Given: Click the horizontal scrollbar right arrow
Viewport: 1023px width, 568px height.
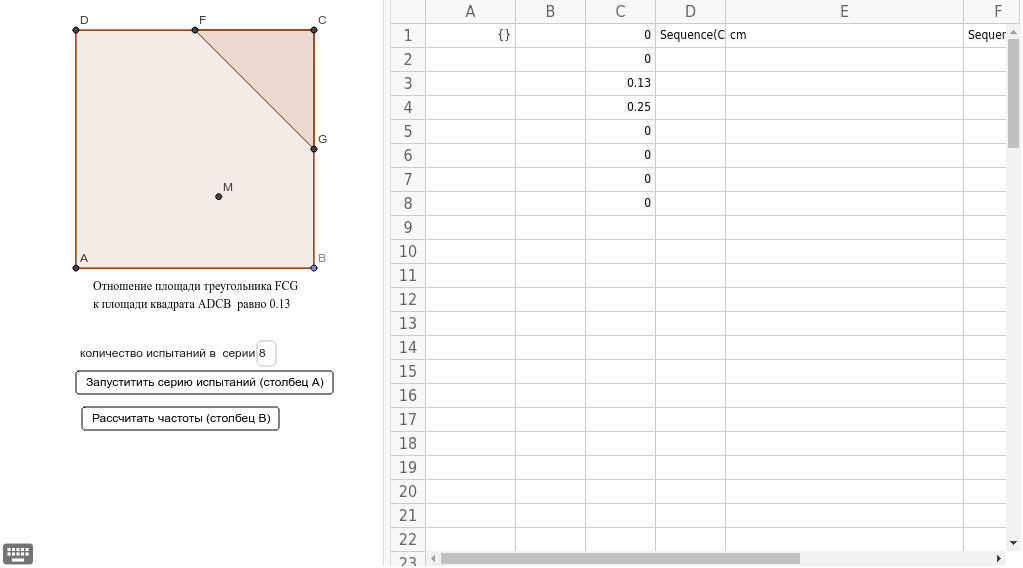Looking at the screenshot, I should 999,559.
